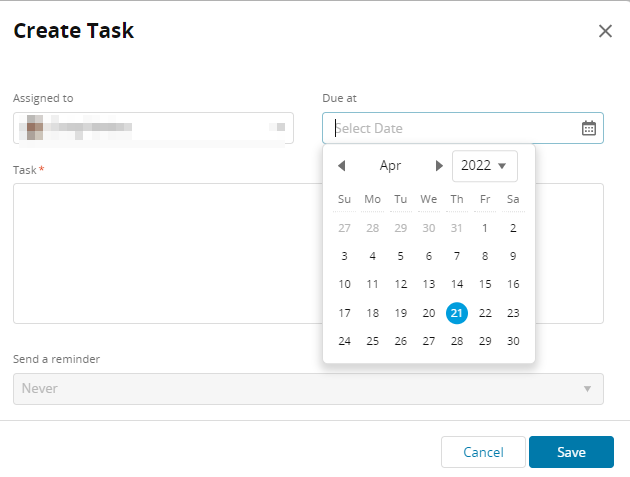Select April 21 highlighted date
The image size is (630, 477).
click(457, 313)
